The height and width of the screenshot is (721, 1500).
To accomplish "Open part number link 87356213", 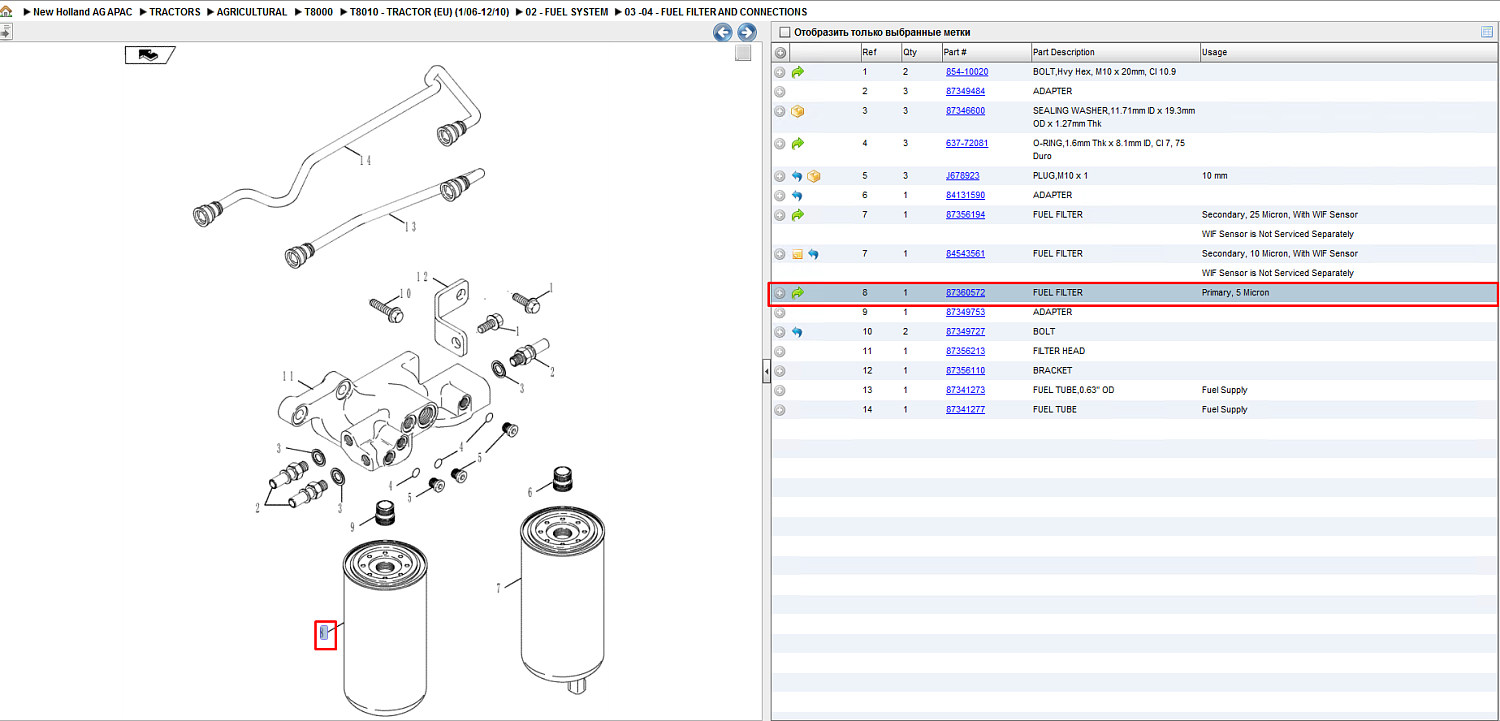I will pos(965,351).
